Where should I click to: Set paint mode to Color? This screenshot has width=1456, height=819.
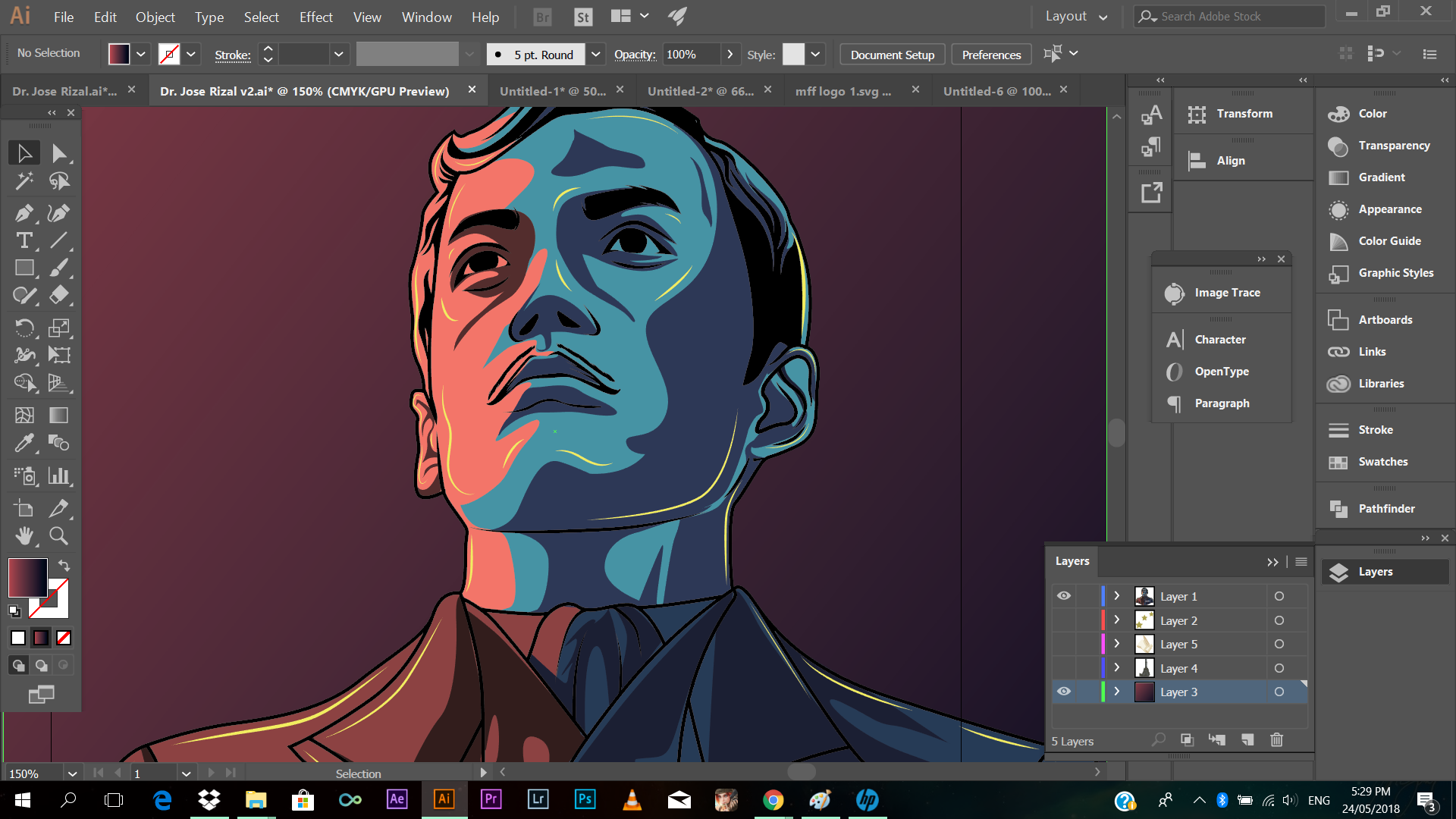coord(18,638)
